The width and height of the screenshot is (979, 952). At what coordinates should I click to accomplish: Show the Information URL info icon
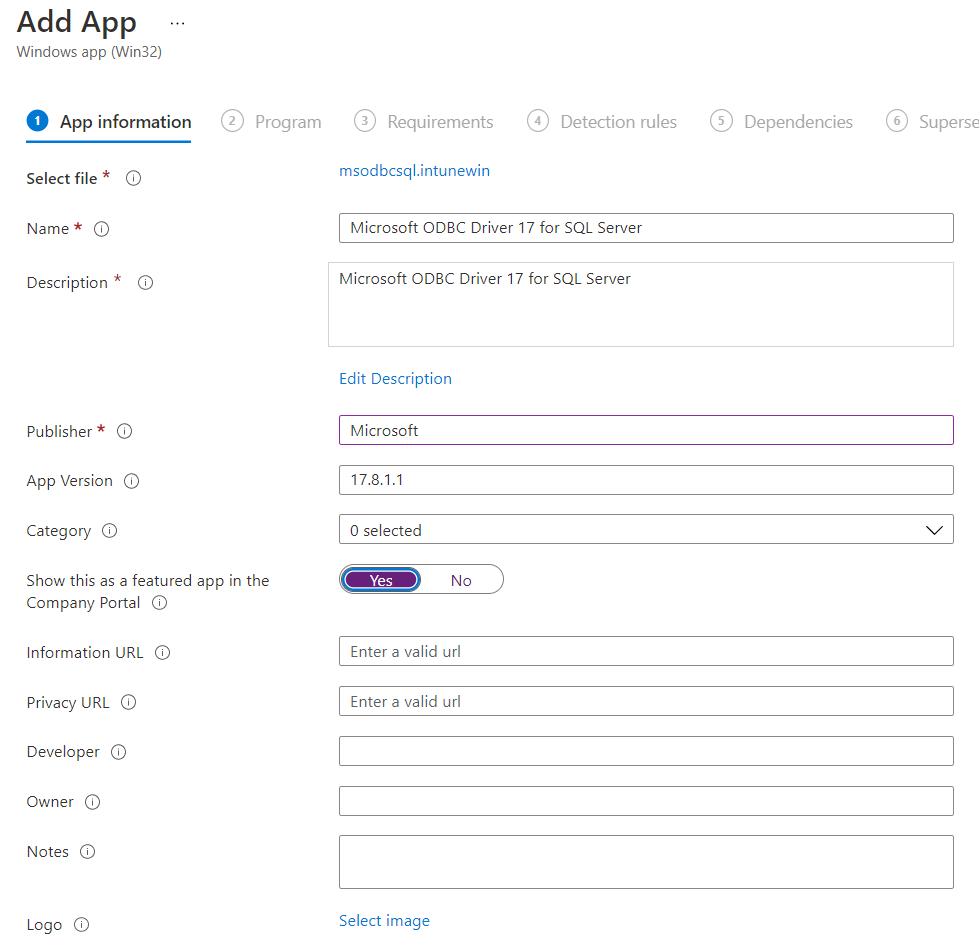(162, 652)
